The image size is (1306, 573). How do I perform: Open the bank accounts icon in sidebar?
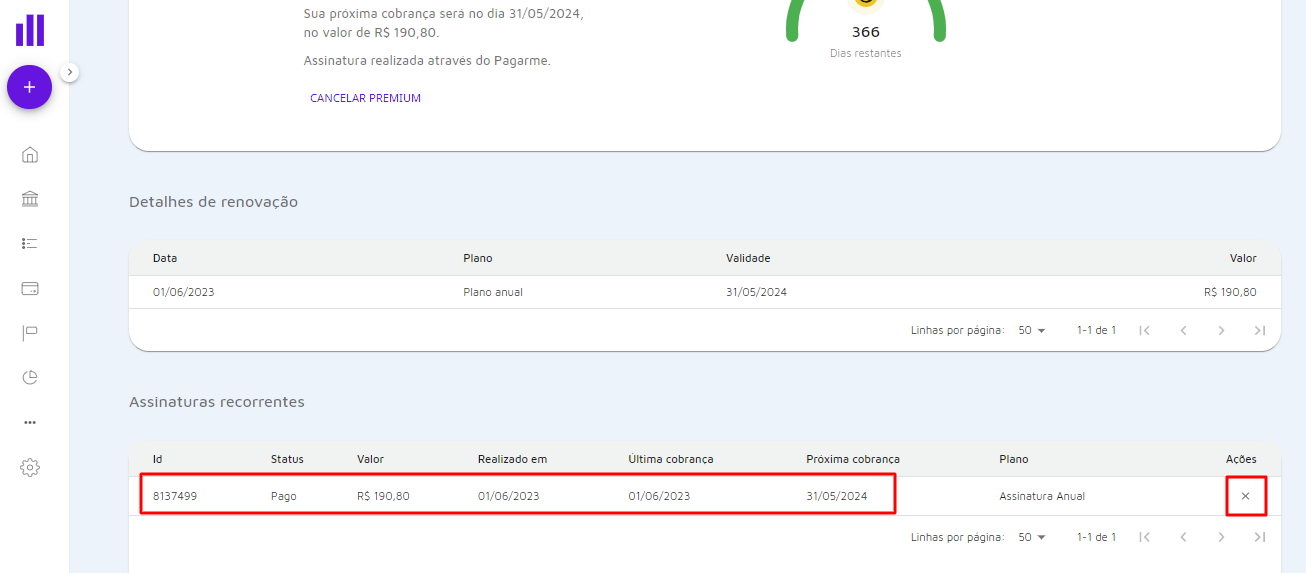coord(30,199)
